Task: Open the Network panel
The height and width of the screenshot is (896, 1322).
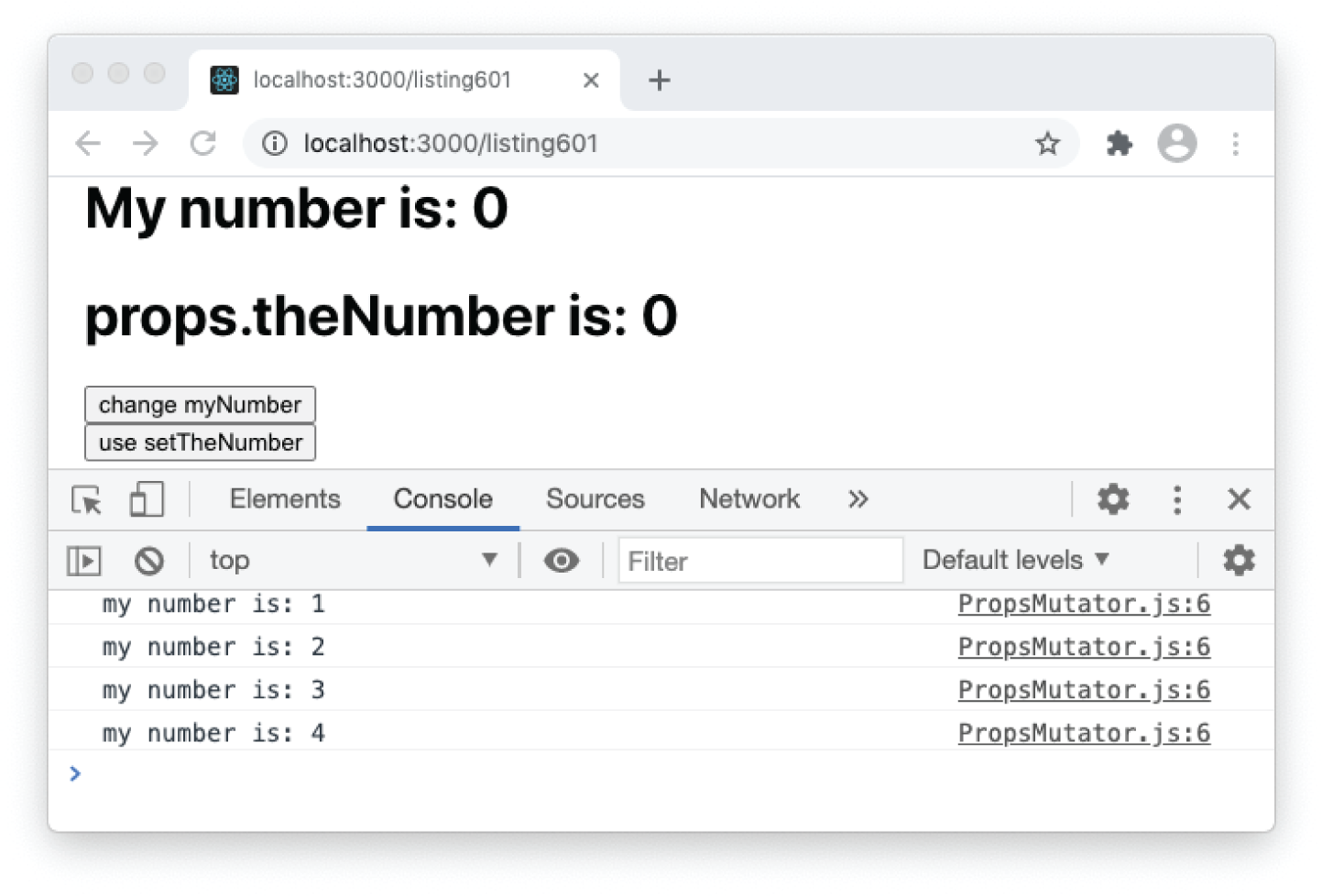Action: 748,499
